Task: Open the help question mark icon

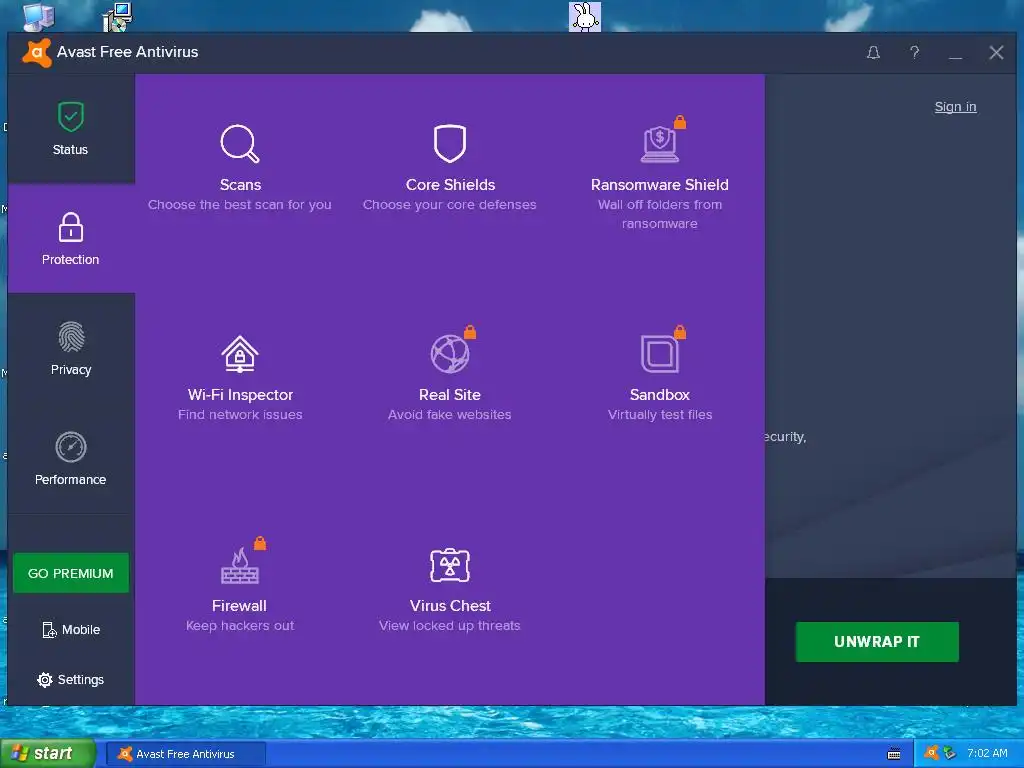Action: click(x=914, y=52)
